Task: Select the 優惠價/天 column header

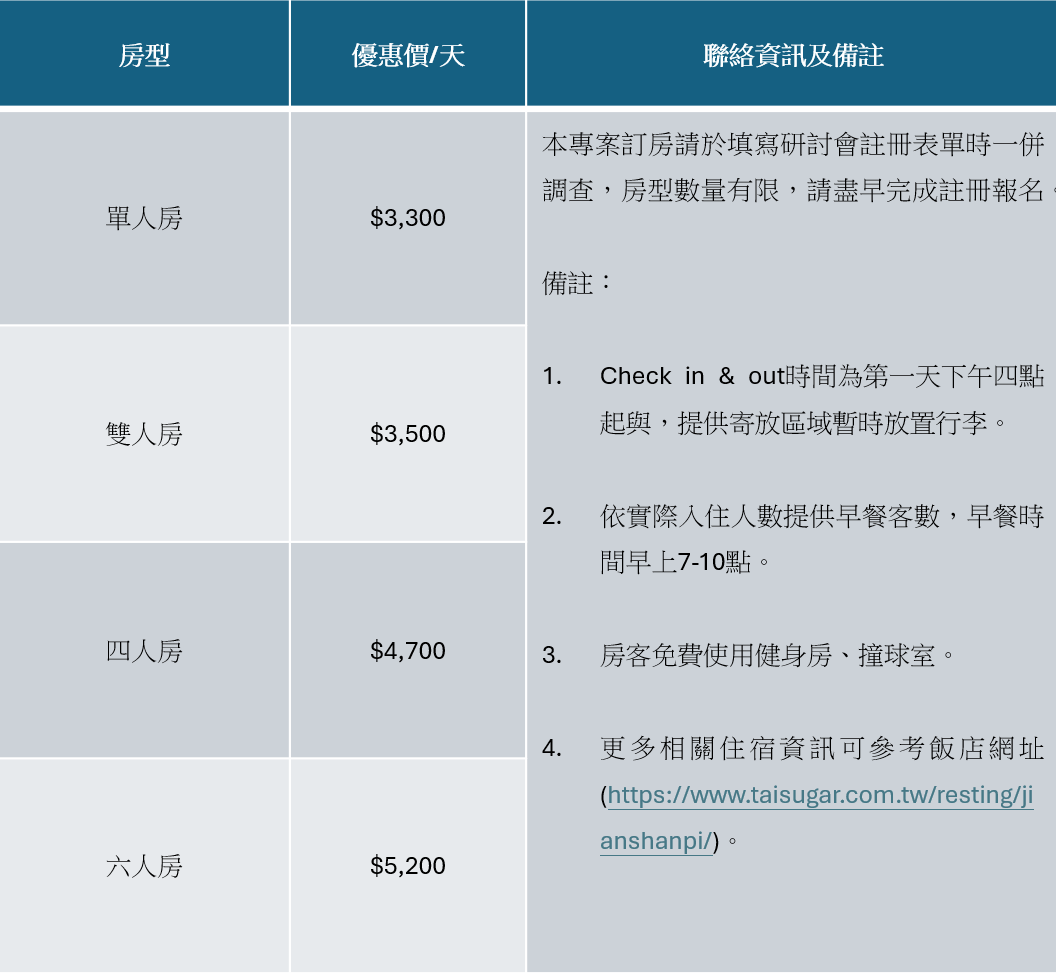Action: pyautogui.click(x=408, y=55)
